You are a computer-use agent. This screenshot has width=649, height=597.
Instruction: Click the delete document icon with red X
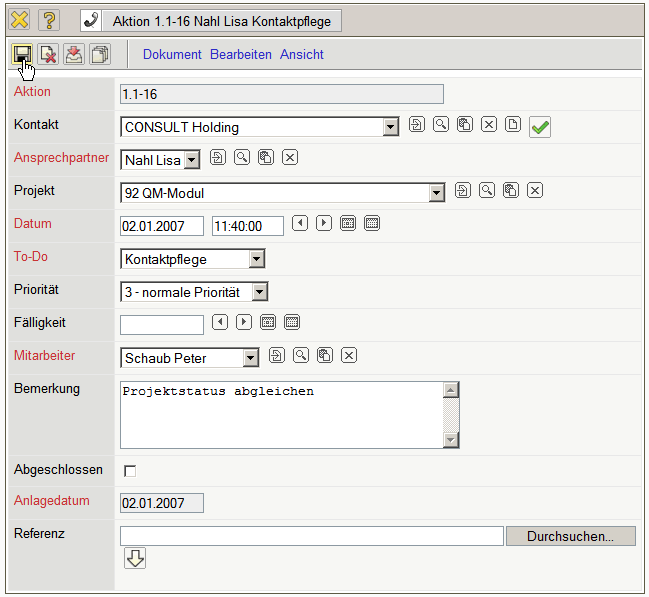(x=48, y=55)
